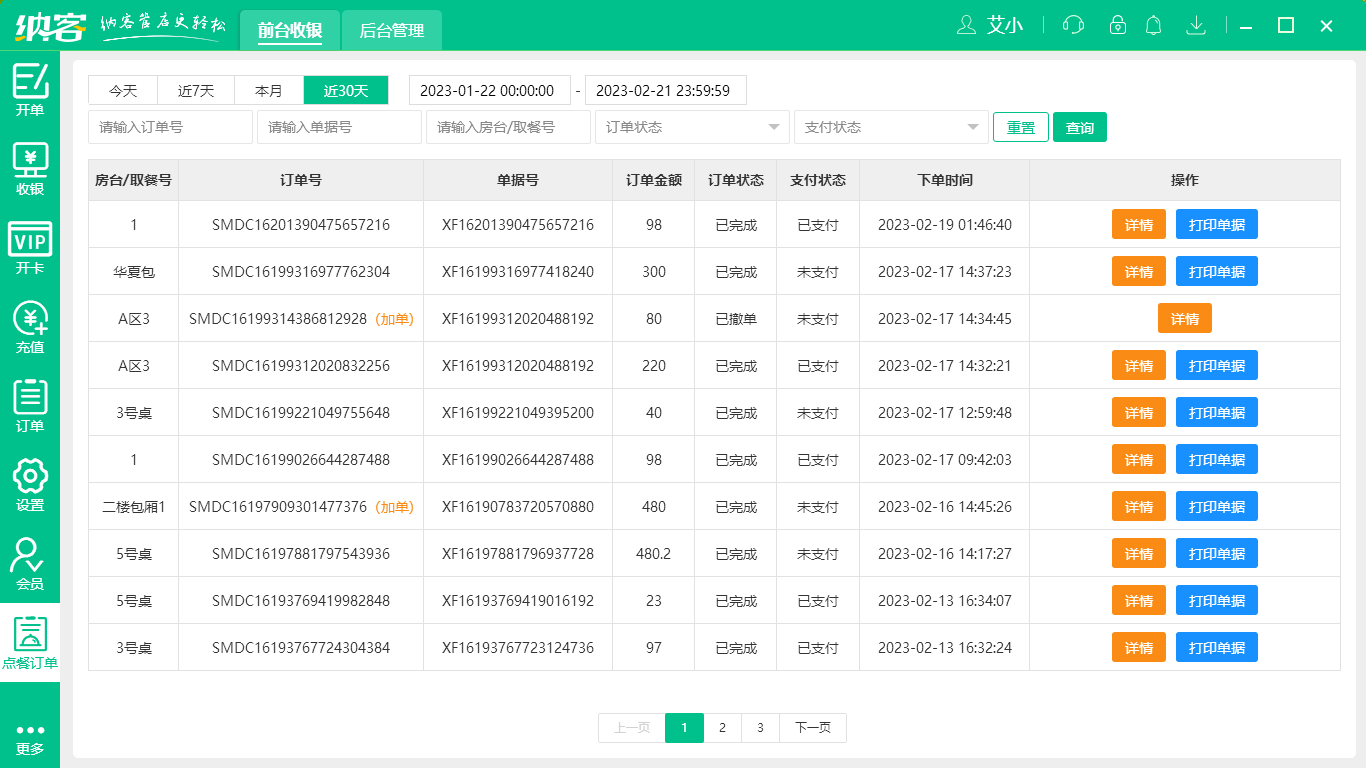Image resolution: width=1366 pixels, height=768 pixels.
Task: Select the 点餐订单 sidebar icon
Action: [x=30, y=642]
